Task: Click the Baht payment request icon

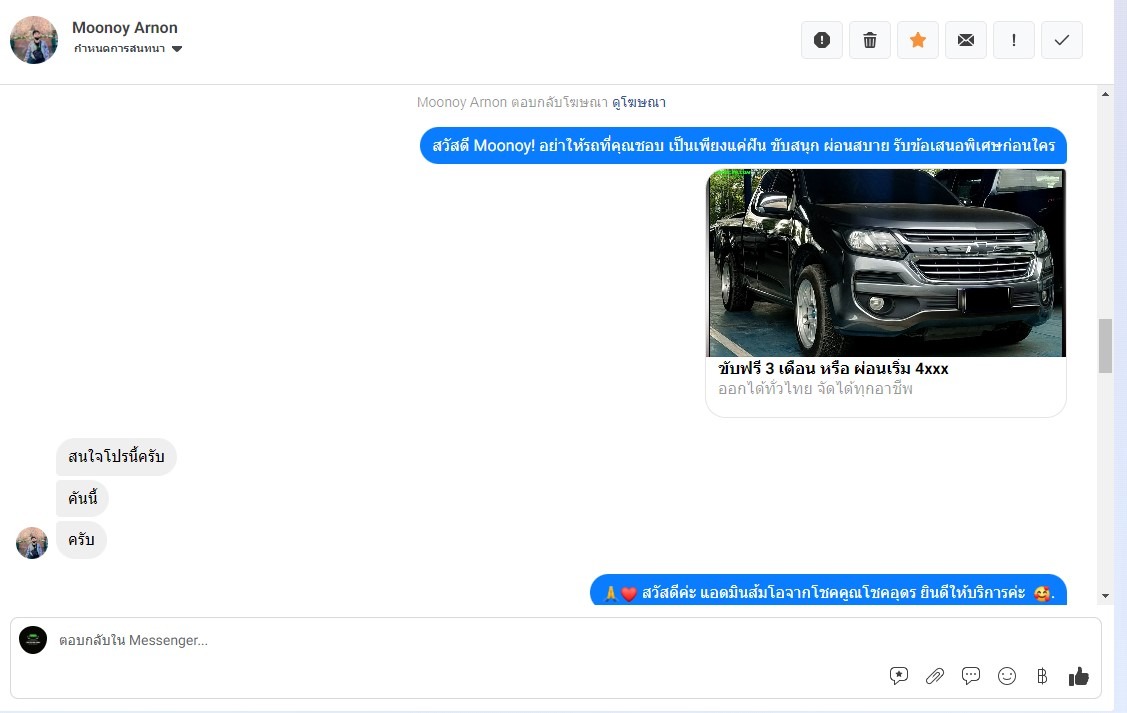Action: [x=1042, y=676]
